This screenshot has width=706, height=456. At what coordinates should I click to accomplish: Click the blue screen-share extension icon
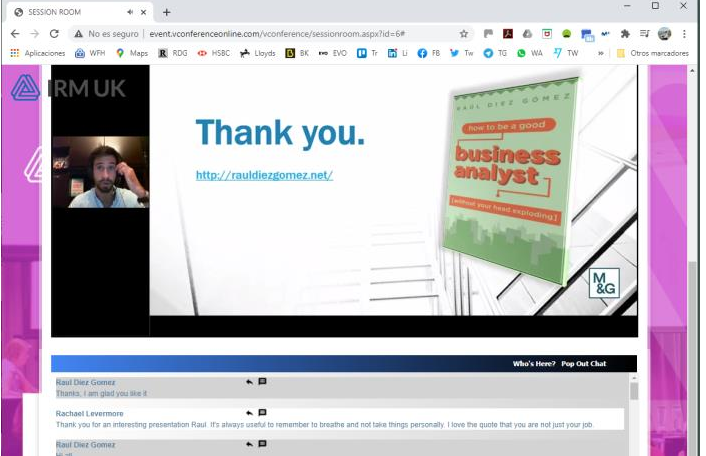click(x=587, y=34)
